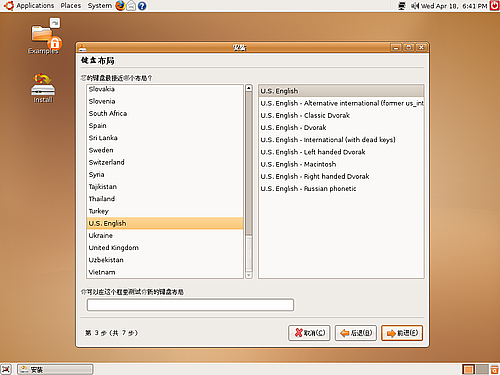
Task: Select Thailand in the country list
Action: click(x=165, y=199)
